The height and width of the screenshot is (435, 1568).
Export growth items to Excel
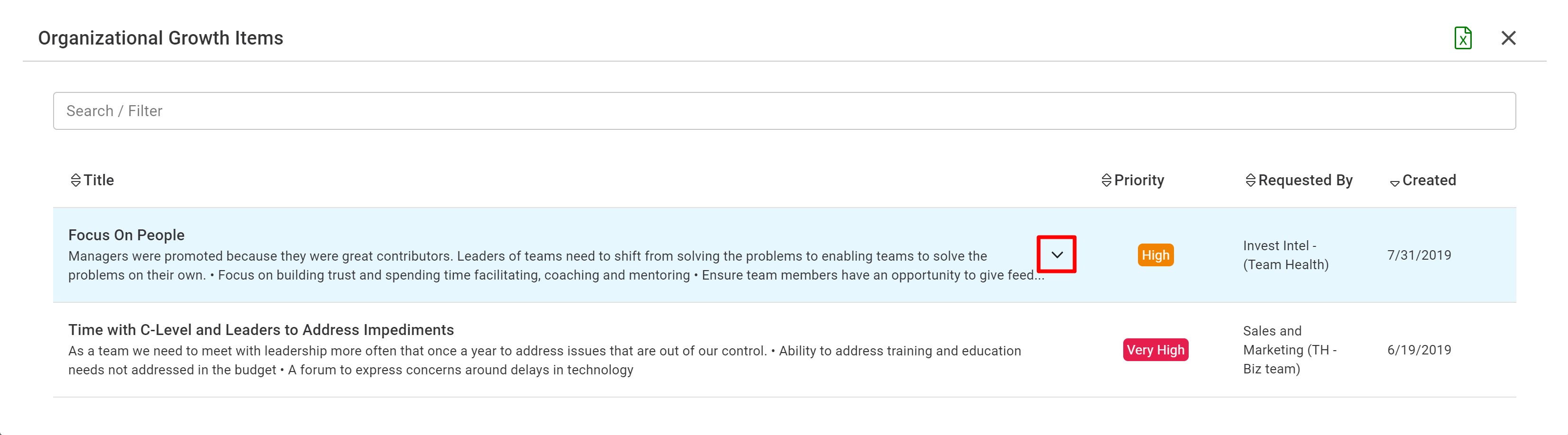click(1463, 38)
